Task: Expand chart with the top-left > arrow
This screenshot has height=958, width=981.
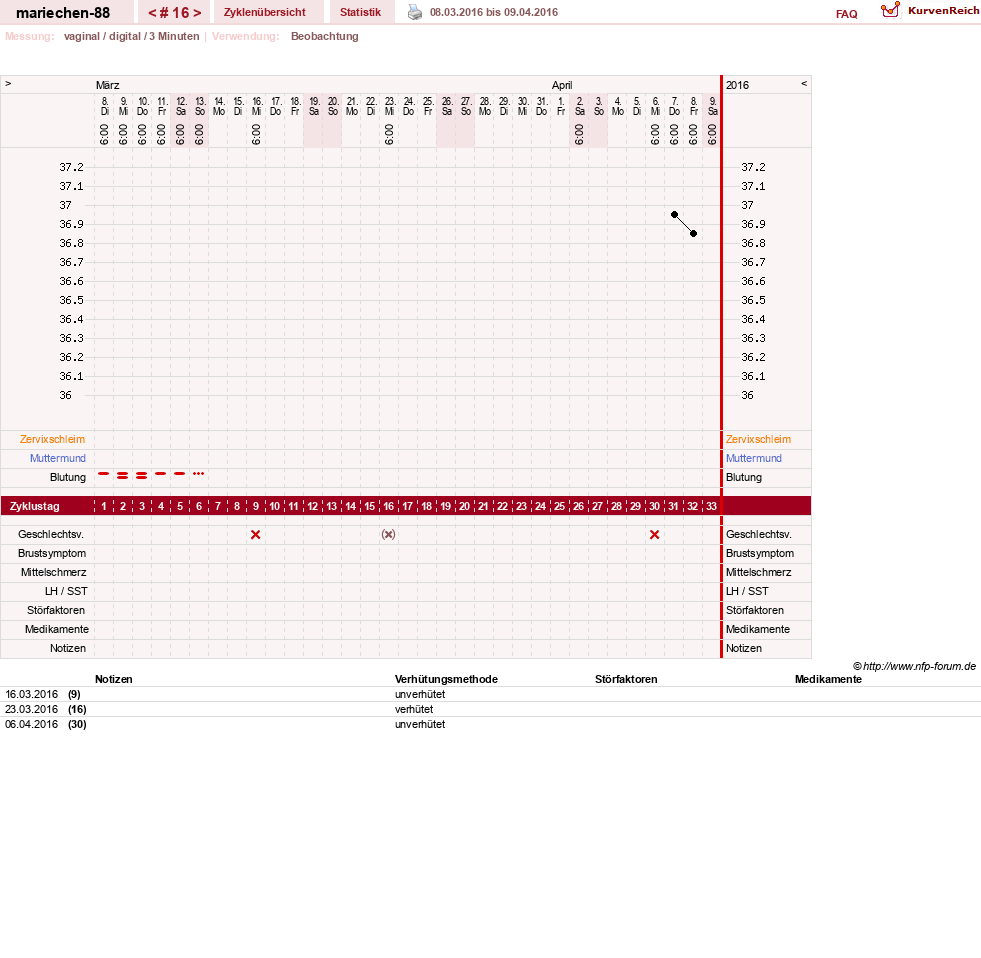Action: [8, 83]
